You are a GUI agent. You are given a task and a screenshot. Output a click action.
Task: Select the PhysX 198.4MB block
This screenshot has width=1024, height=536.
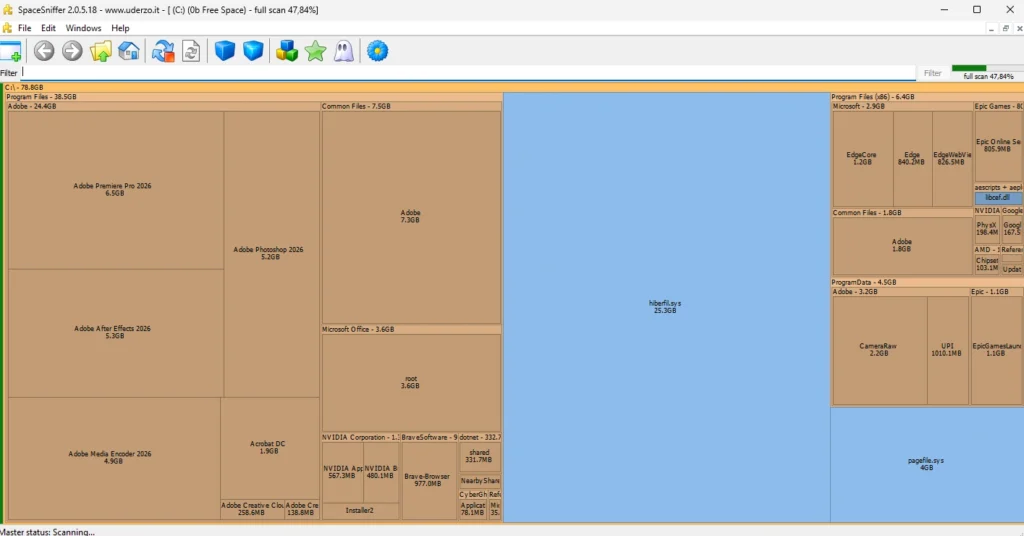pyautogui.click(x=987, y=229)
